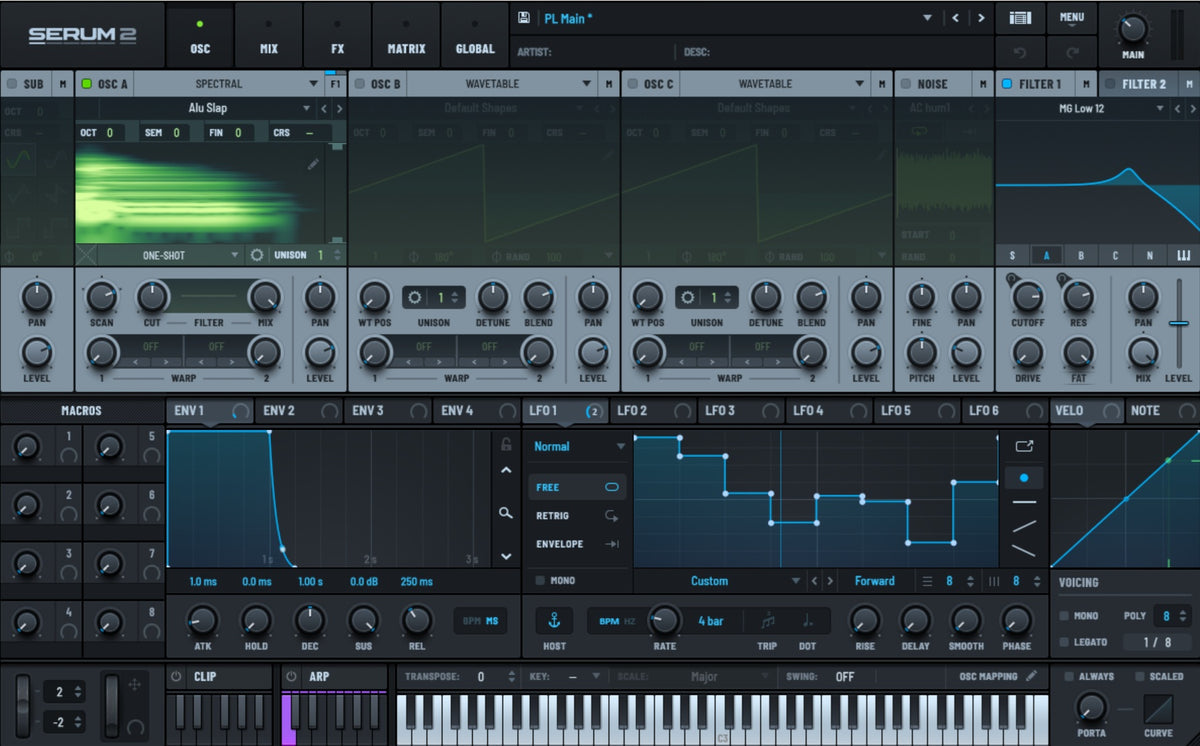Image resolution: width=1200 pixels, height=746 pixels.
Task: Click the envelope up chevron icon
Action: [x=507, y=470]
